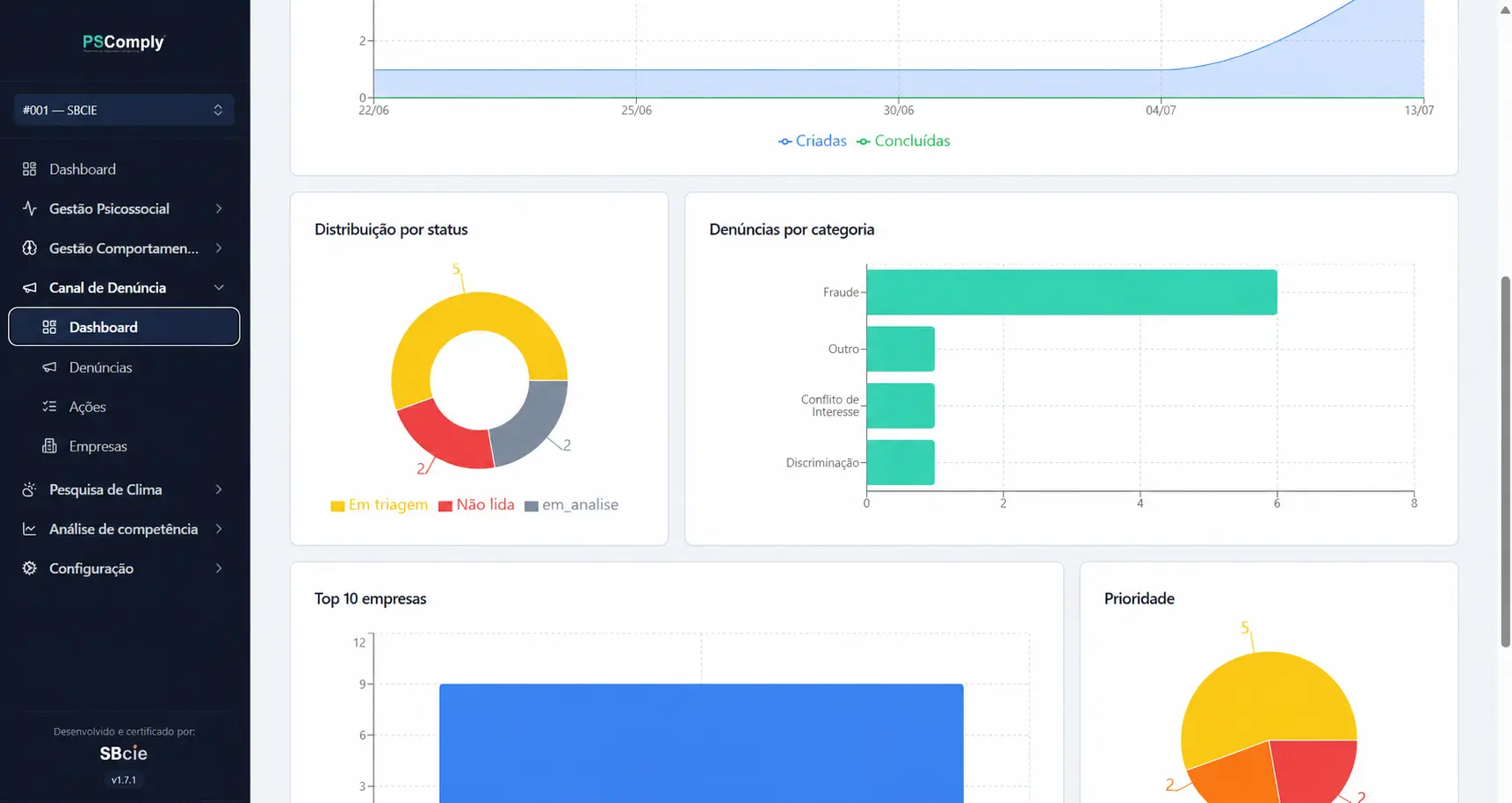The height and width of the screenshot is (803, 1512).
Task: Click the Gestão Psicossocial pulse icon
Action: tap(30, 208)
